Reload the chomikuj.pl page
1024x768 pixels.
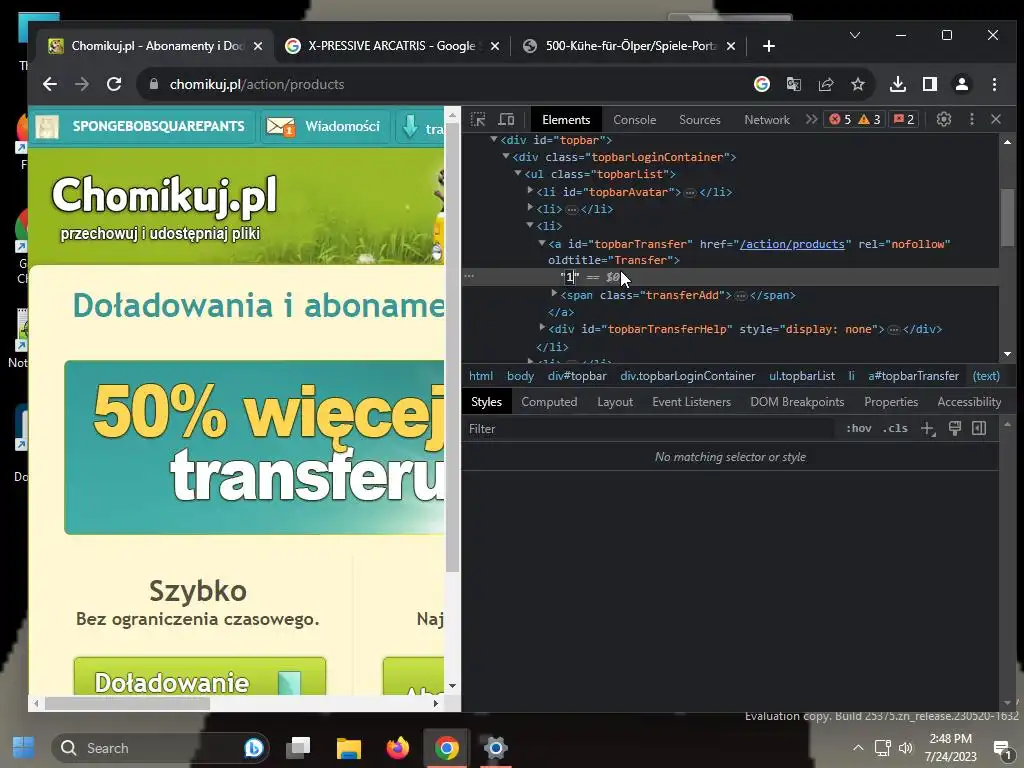point(114,84)
